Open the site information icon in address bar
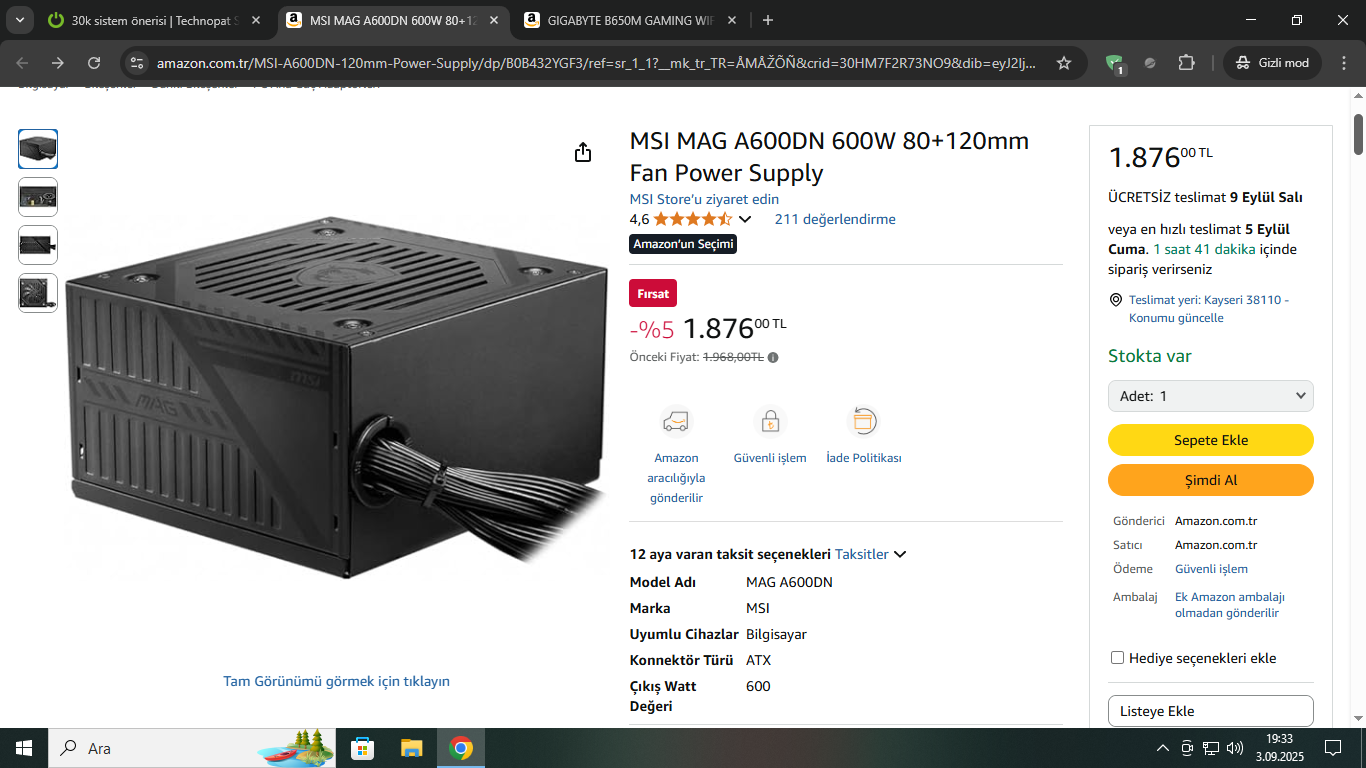 click(x=137, y=63)
